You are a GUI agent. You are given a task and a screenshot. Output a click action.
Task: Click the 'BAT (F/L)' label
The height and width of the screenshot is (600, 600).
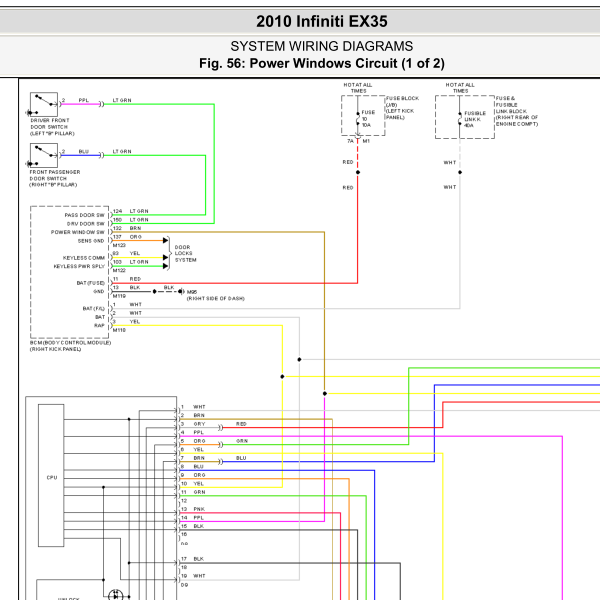click(93, 308)
